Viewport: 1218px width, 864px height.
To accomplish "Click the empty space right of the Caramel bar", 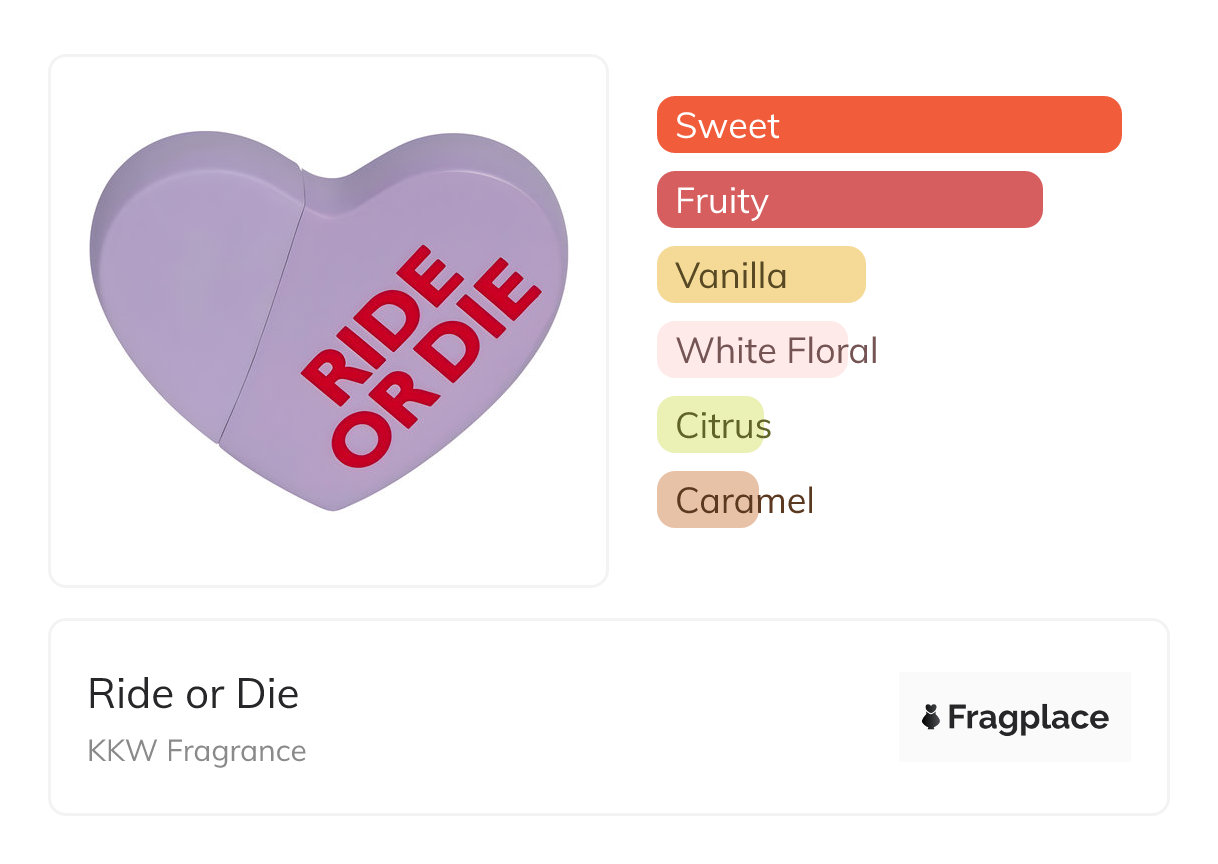I will point(980,500).
